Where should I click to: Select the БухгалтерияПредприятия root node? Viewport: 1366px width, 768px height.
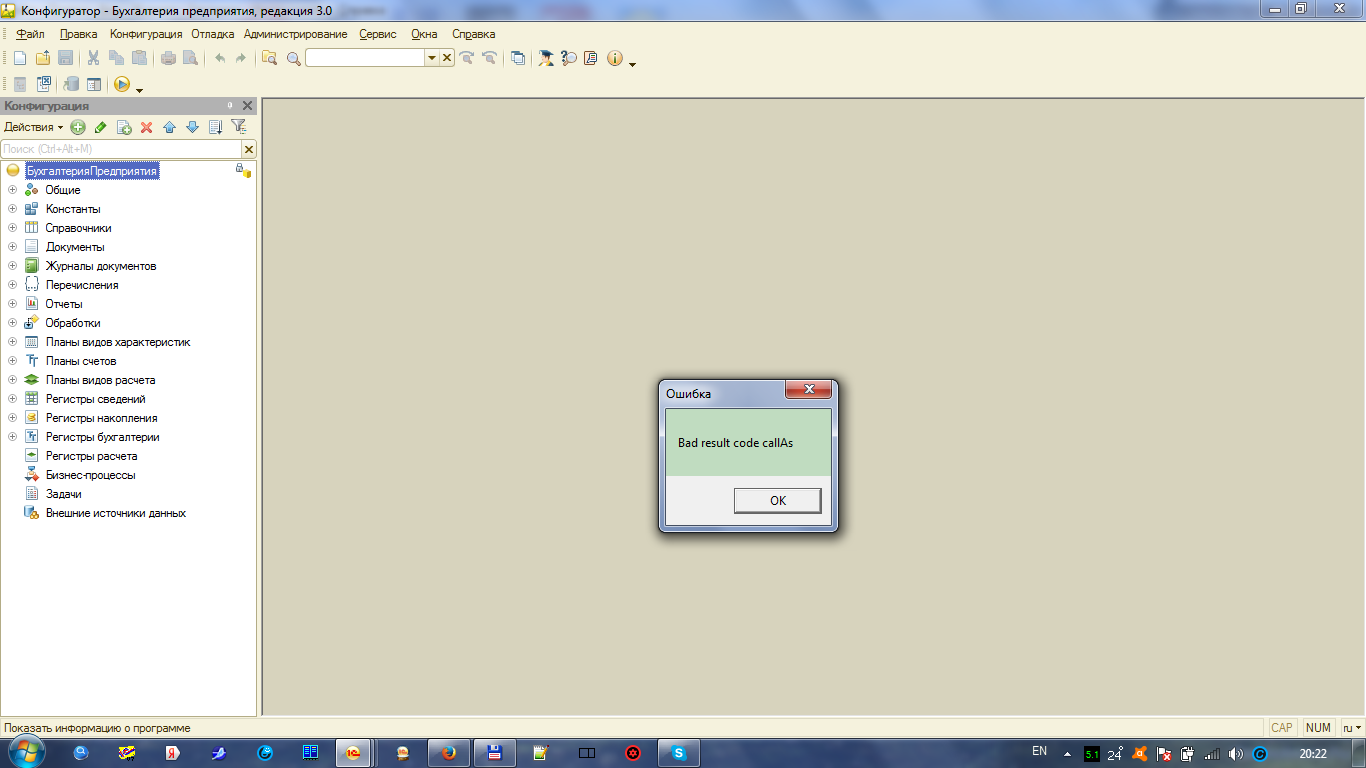[x=92, y=171]
